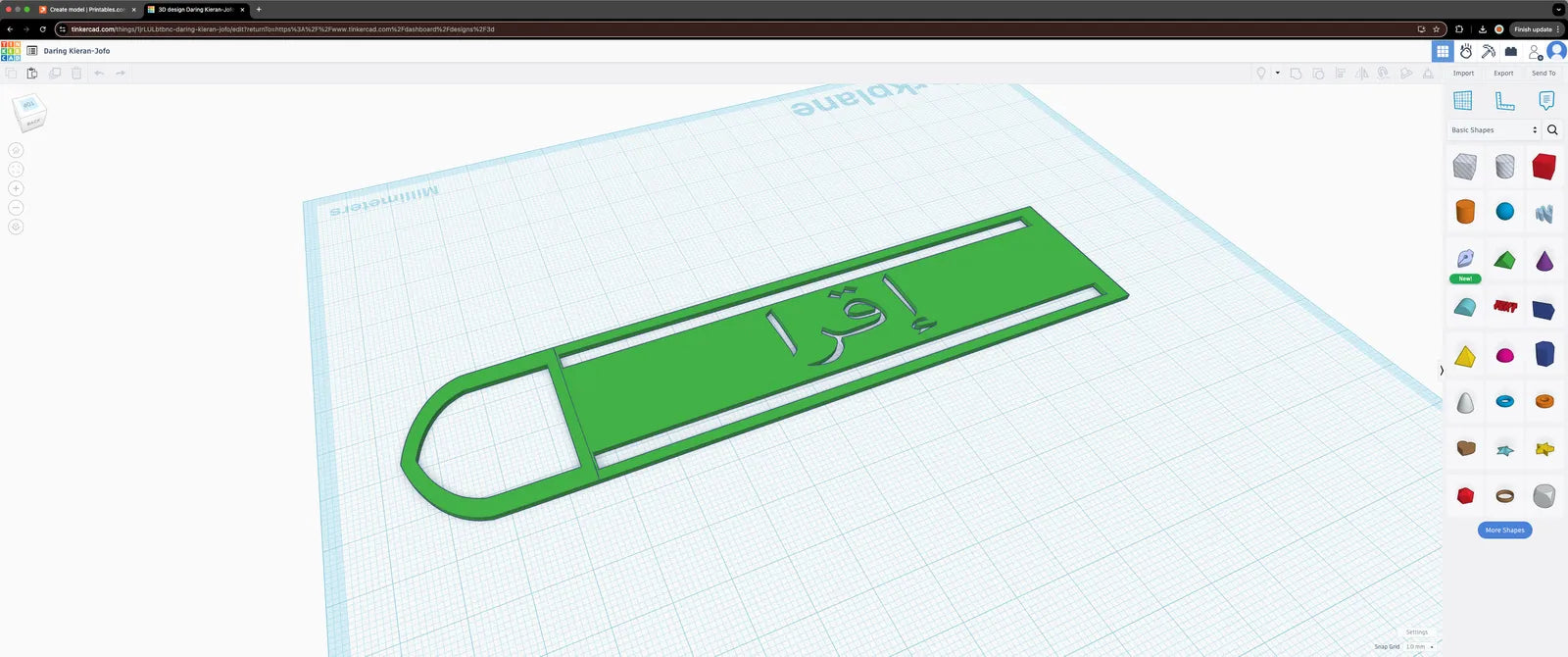Pick the brown Heart shape
Screen dimensions: 1568x657
(1466, 448)
